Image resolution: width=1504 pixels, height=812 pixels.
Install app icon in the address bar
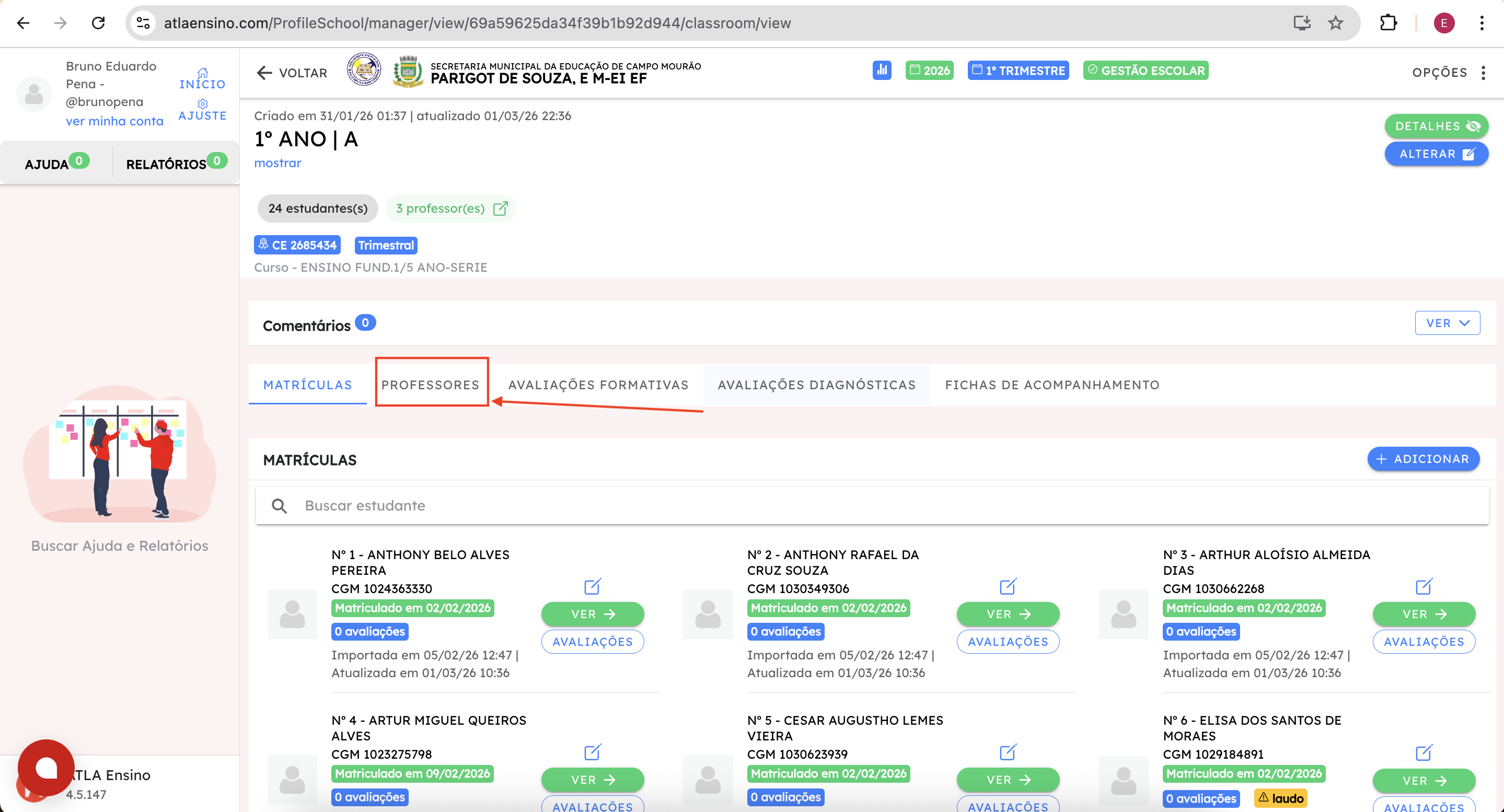[x=1302, y=23]
